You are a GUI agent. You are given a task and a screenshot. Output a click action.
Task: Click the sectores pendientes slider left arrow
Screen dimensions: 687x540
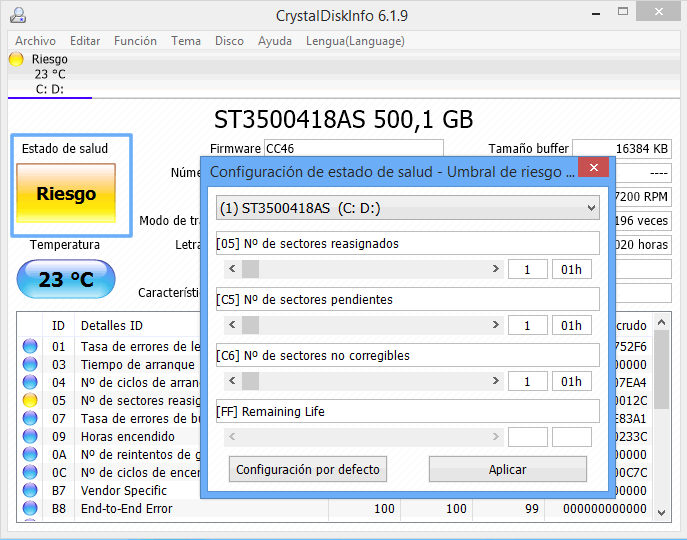232,325
